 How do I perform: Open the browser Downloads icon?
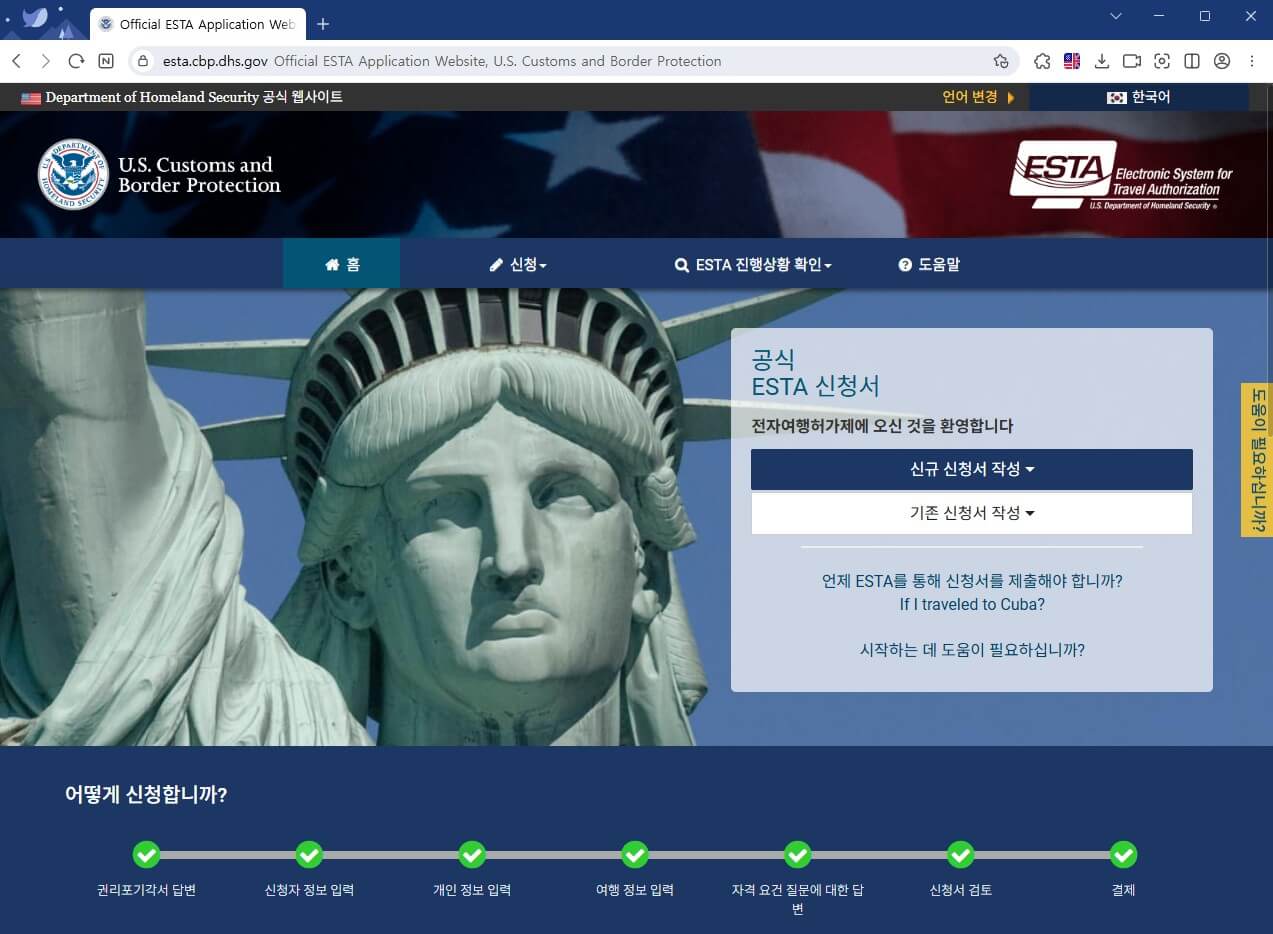[1101, 61]
